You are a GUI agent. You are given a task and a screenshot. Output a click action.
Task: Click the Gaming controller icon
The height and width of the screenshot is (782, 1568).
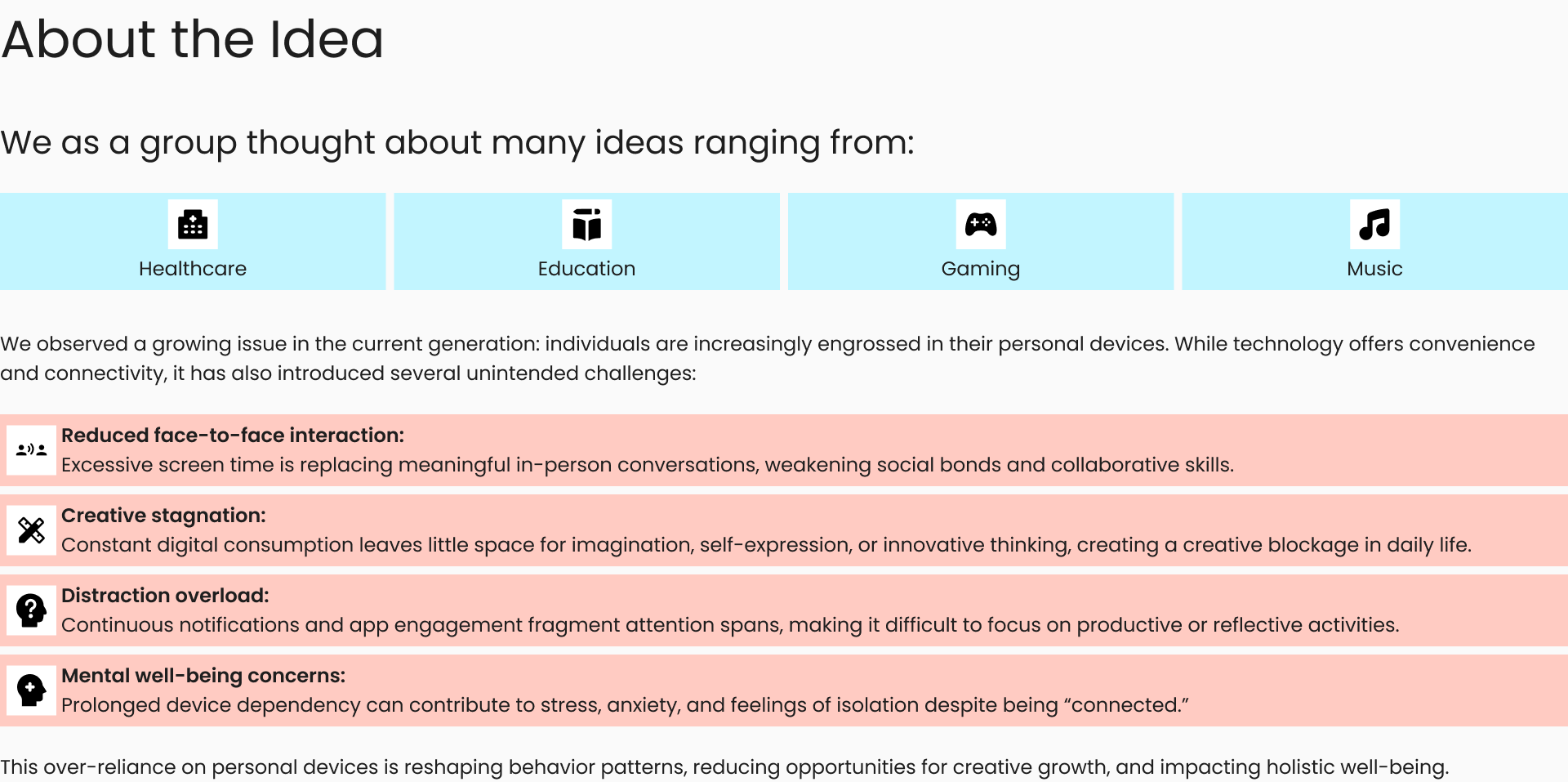980,224
